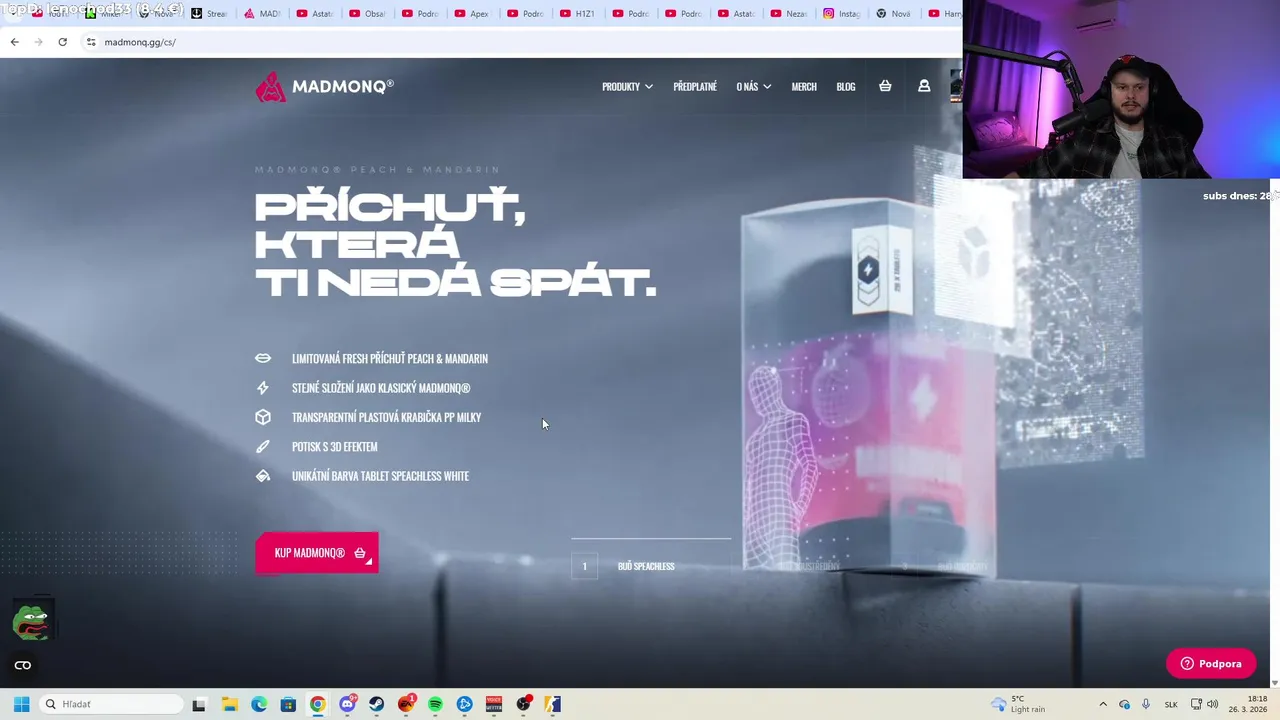Switch to the Instagram browser tab

(x=843, y=14)
